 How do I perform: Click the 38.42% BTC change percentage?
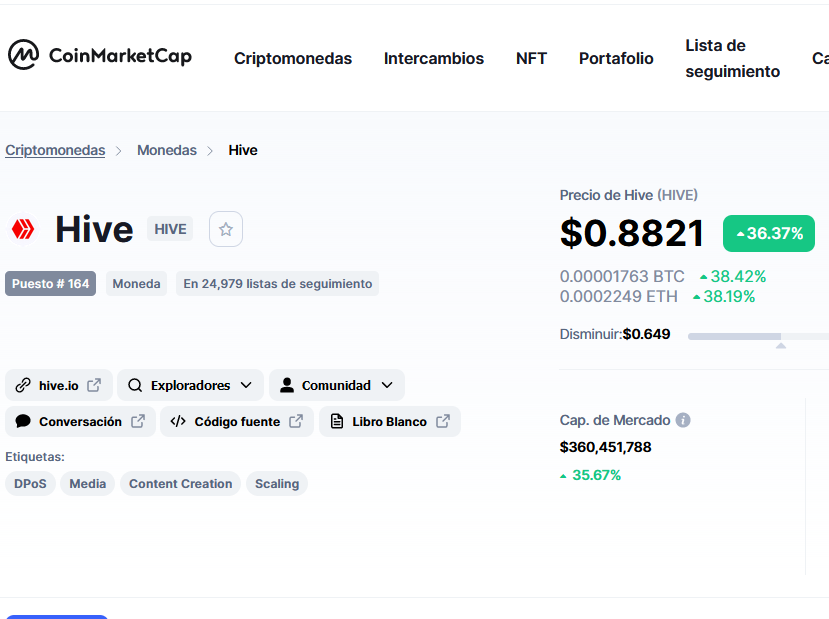(733, 276)
